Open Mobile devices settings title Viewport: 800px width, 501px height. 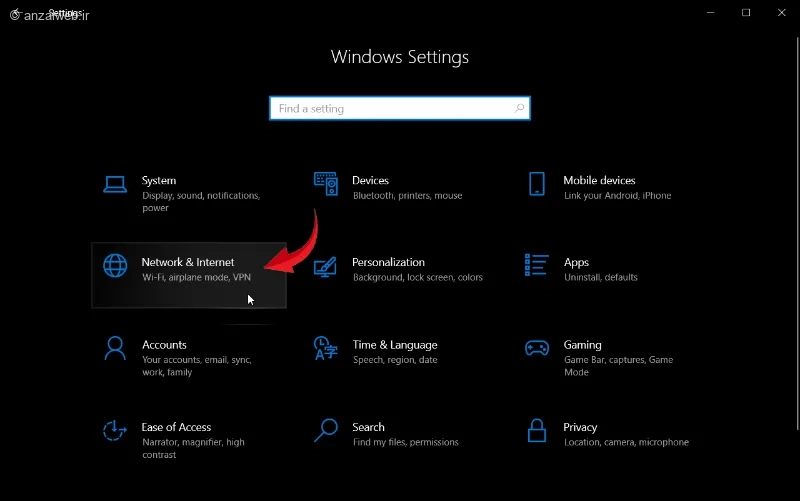pyautogui.click(x=599, y=181)
